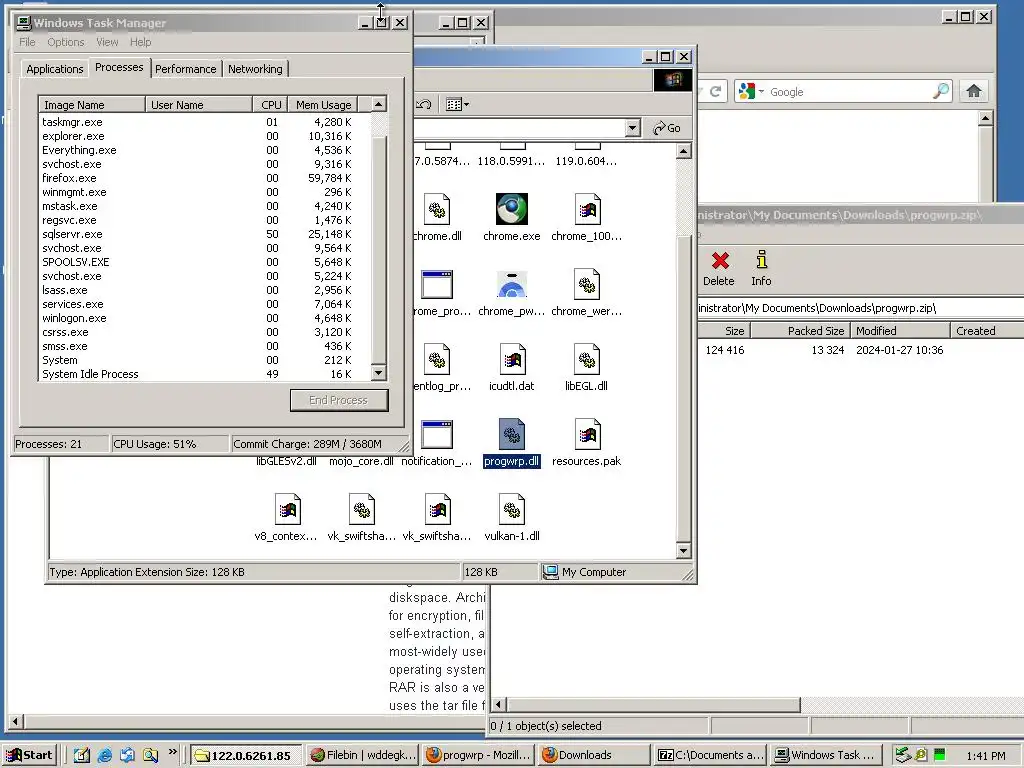Select the progwrp.dll file icon
Viewport: 1024px width, 768px height.
(511, 434)
